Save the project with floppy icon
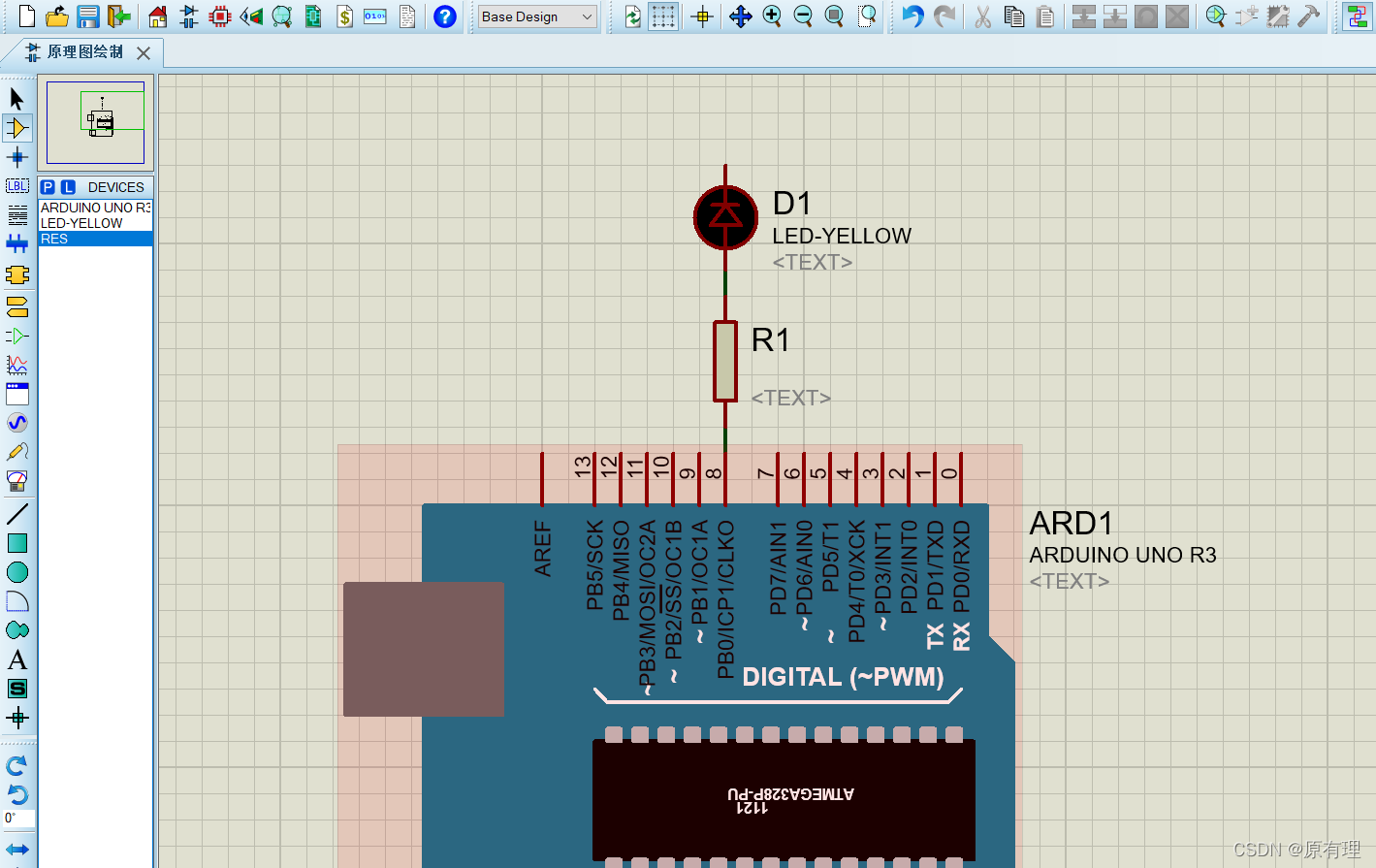 [x=88, y=16]
